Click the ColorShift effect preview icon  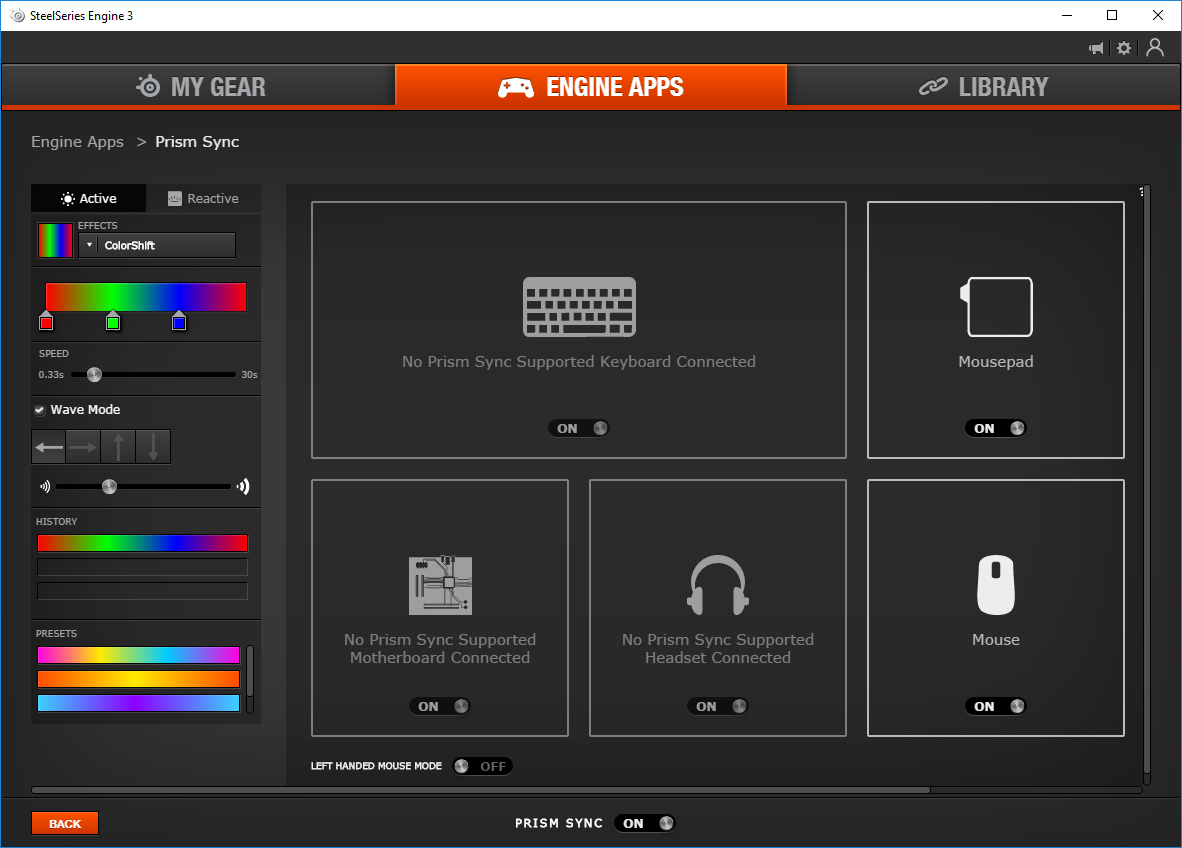pos(55,240)
